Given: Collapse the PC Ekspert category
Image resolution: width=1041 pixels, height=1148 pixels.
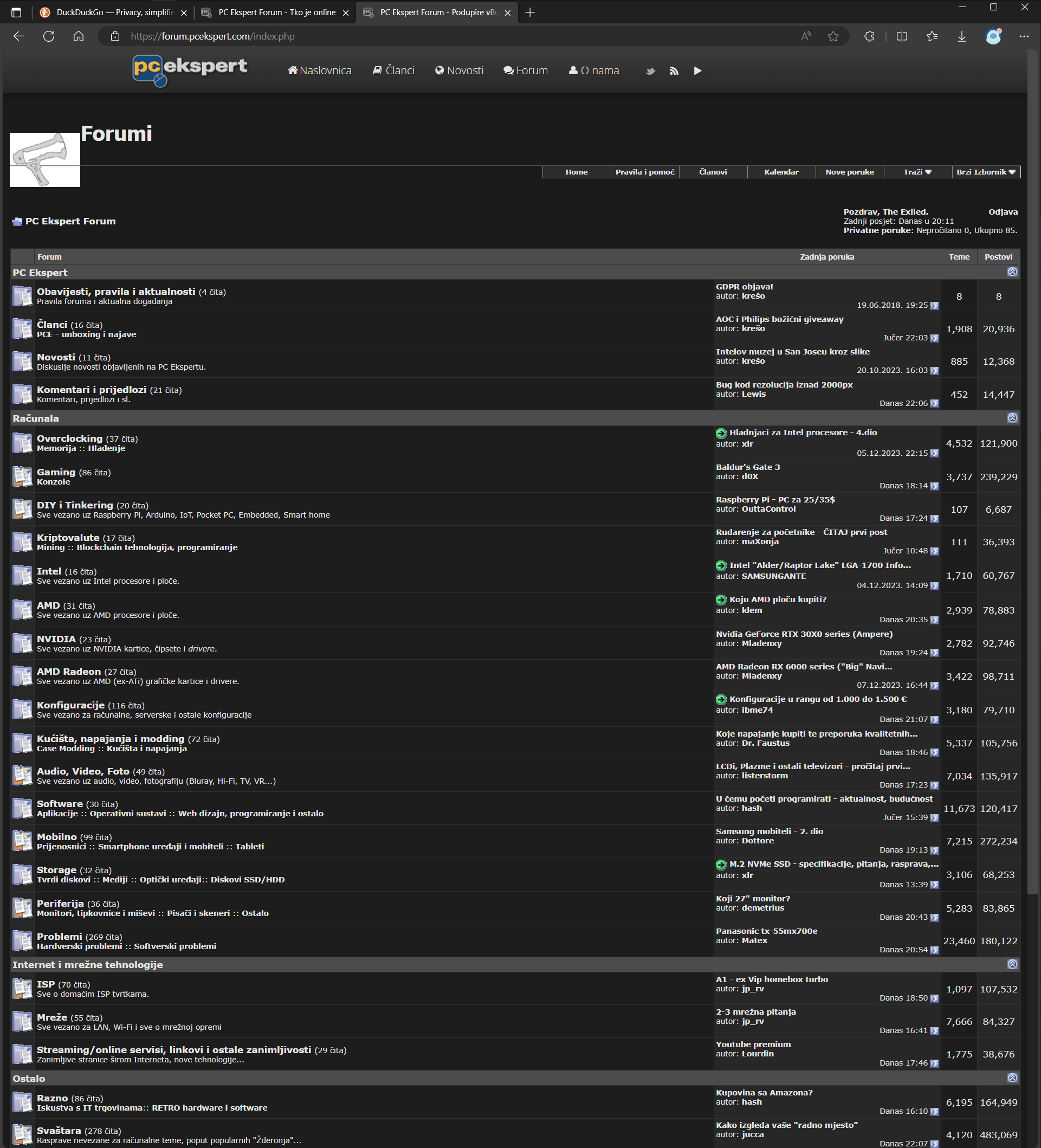Looking at the screenshot, I should point(1012,272).
